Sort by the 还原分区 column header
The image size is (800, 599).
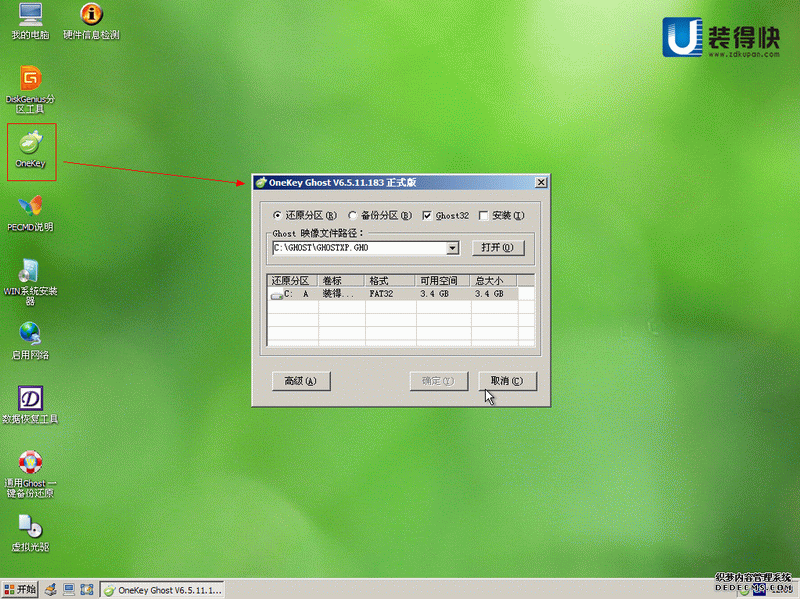[292, 281]
